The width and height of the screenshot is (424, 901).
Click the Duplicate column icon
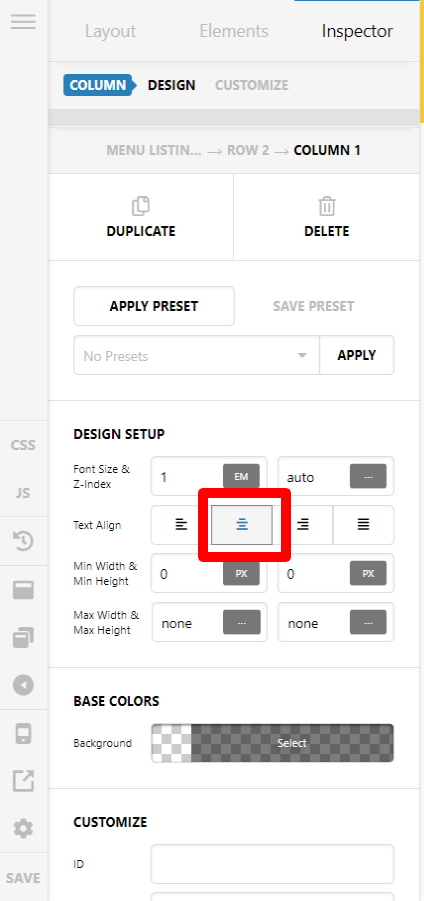[141, 206]
